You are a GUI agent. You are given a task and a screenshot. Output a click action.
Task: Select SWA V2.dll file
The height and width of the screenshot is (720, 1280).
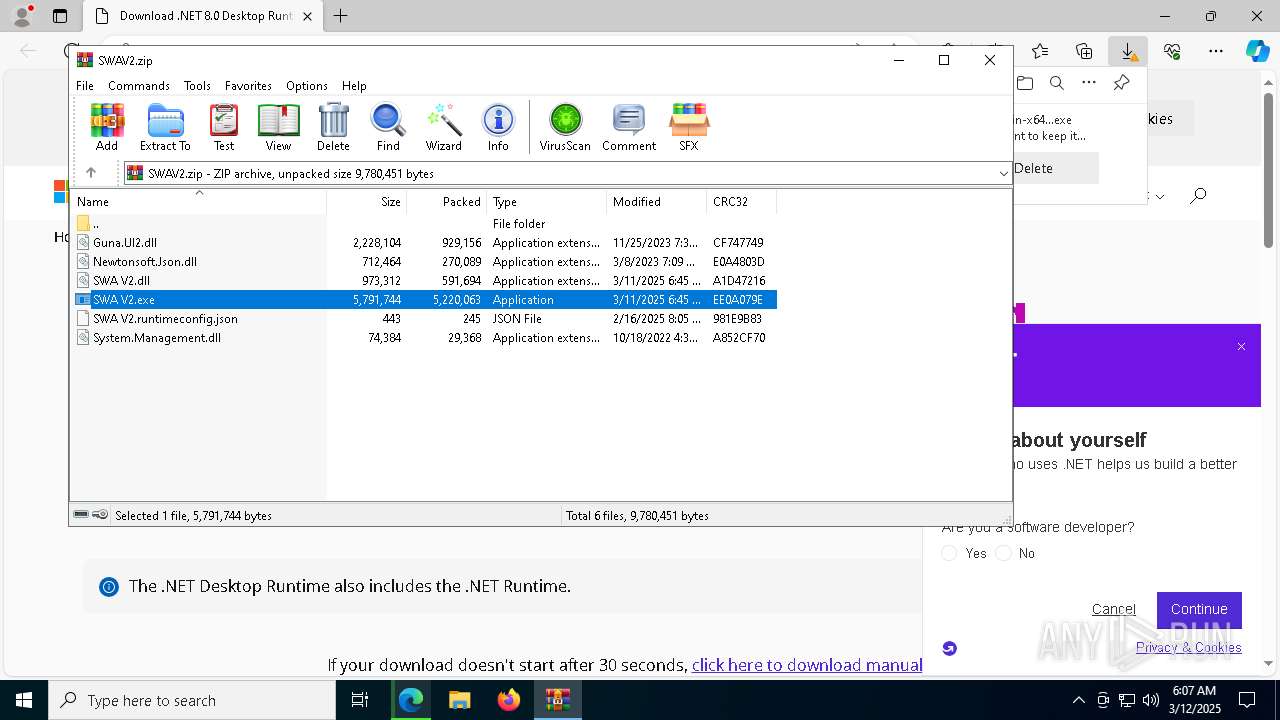121,281
